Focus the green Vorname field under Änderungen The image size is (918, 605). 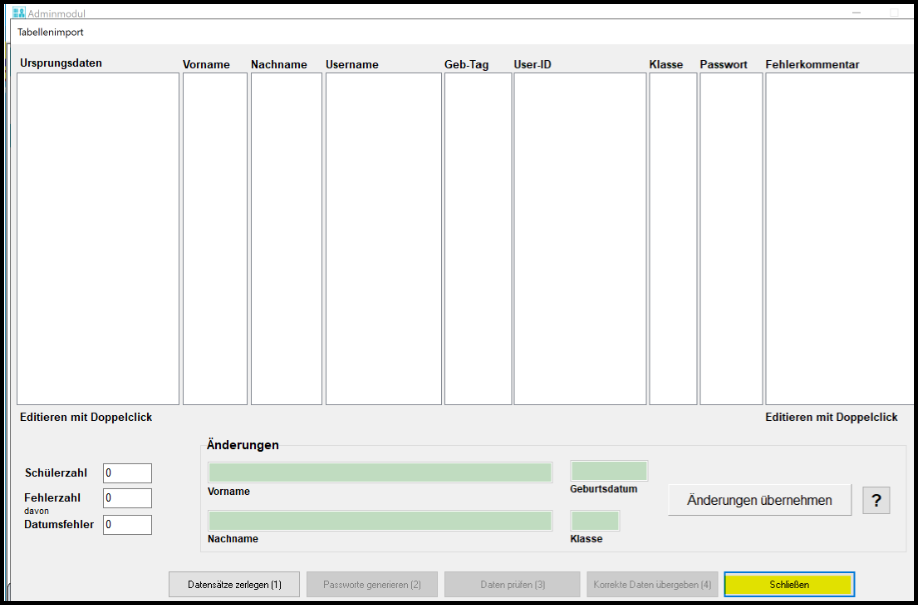[x=380, y=473]
